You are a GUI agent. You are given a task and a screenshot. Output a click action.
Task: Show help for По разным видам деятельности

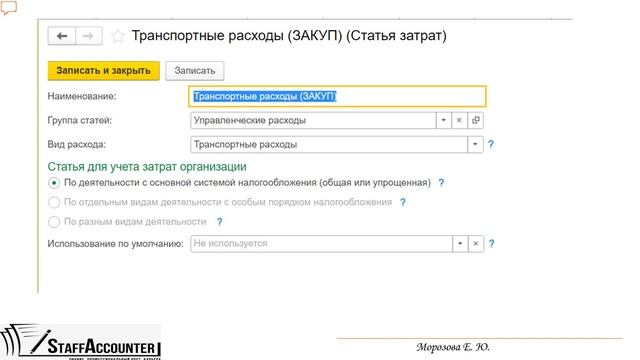tap(220, 222)
